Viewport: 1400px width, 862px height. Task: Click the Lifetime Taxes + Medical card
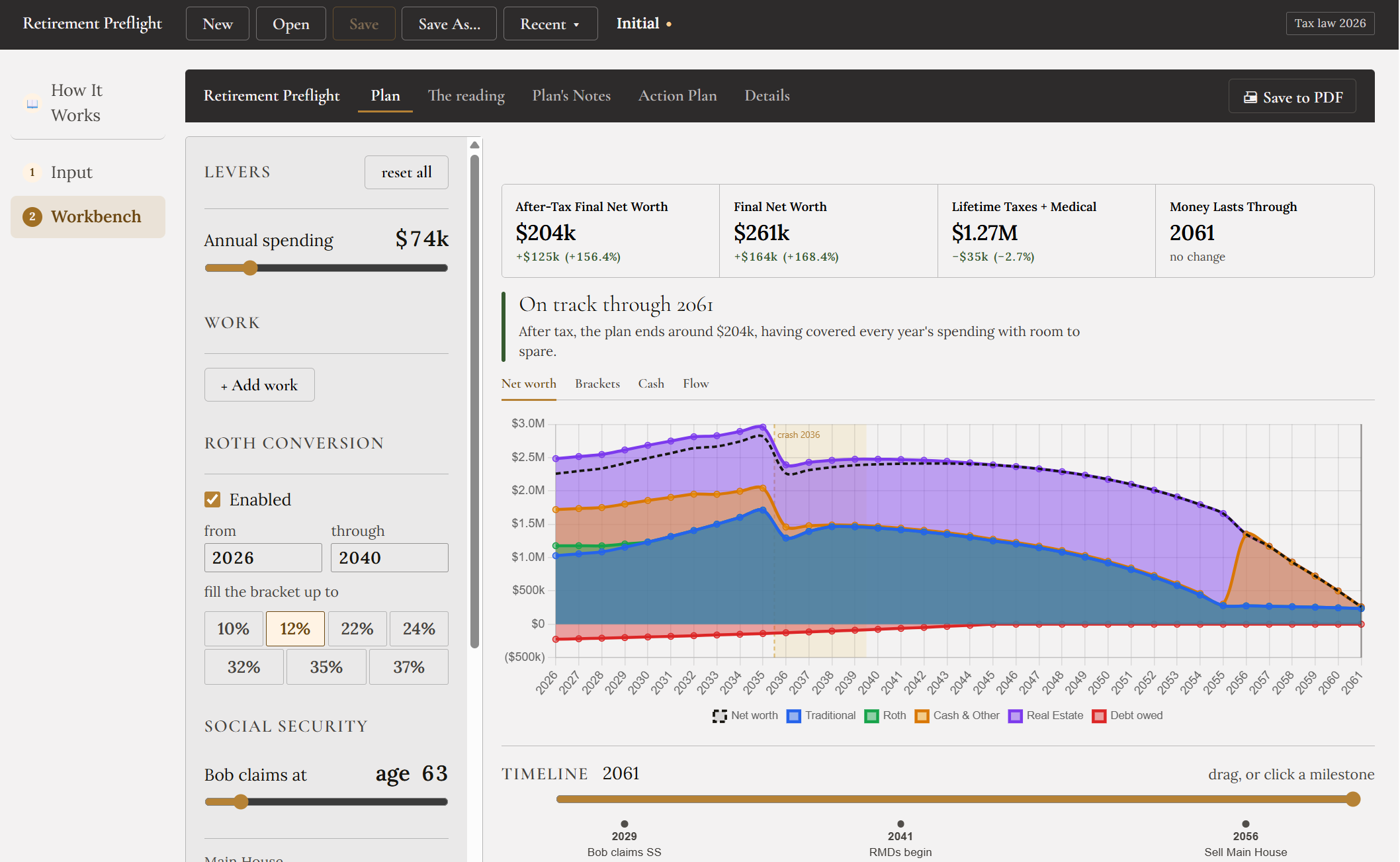click(1047, 231)
